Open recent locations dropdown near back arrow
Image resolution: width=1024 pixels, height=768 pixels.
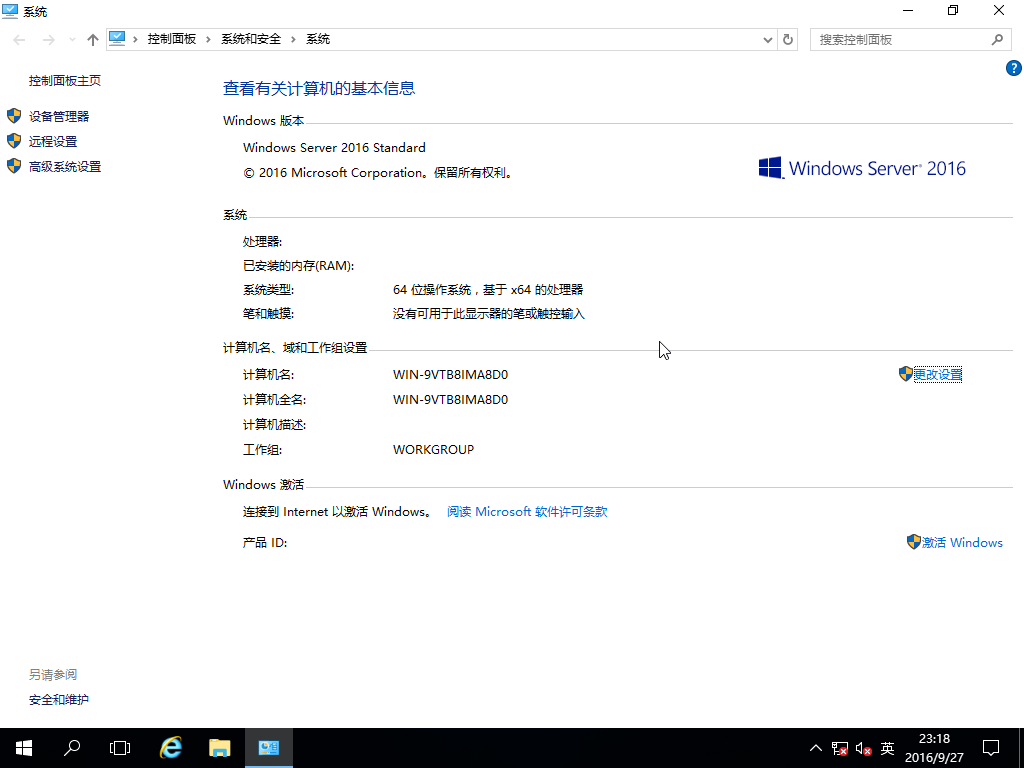[x=72, y=39]
